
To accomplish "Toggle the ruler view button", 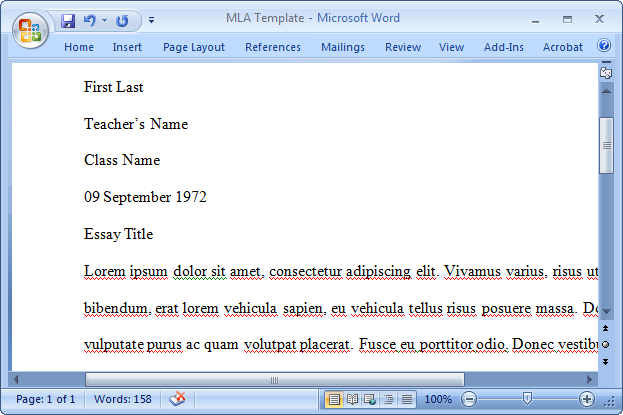I will [x=606, y=72].
